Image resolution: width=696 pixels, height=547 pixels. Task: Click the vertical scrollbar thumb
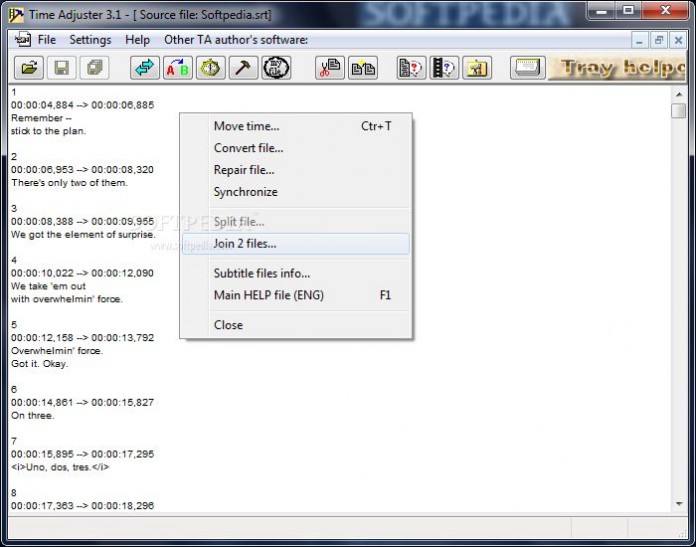tap(679, 111)
